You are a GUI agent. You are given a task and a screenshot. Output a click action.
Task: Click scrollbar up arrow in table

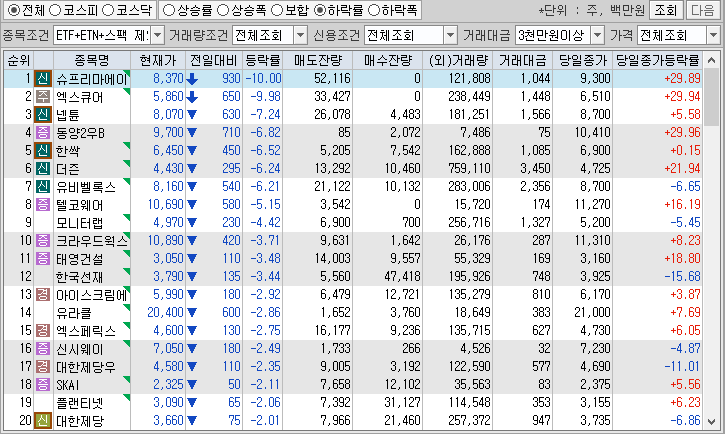coord(712,60)
